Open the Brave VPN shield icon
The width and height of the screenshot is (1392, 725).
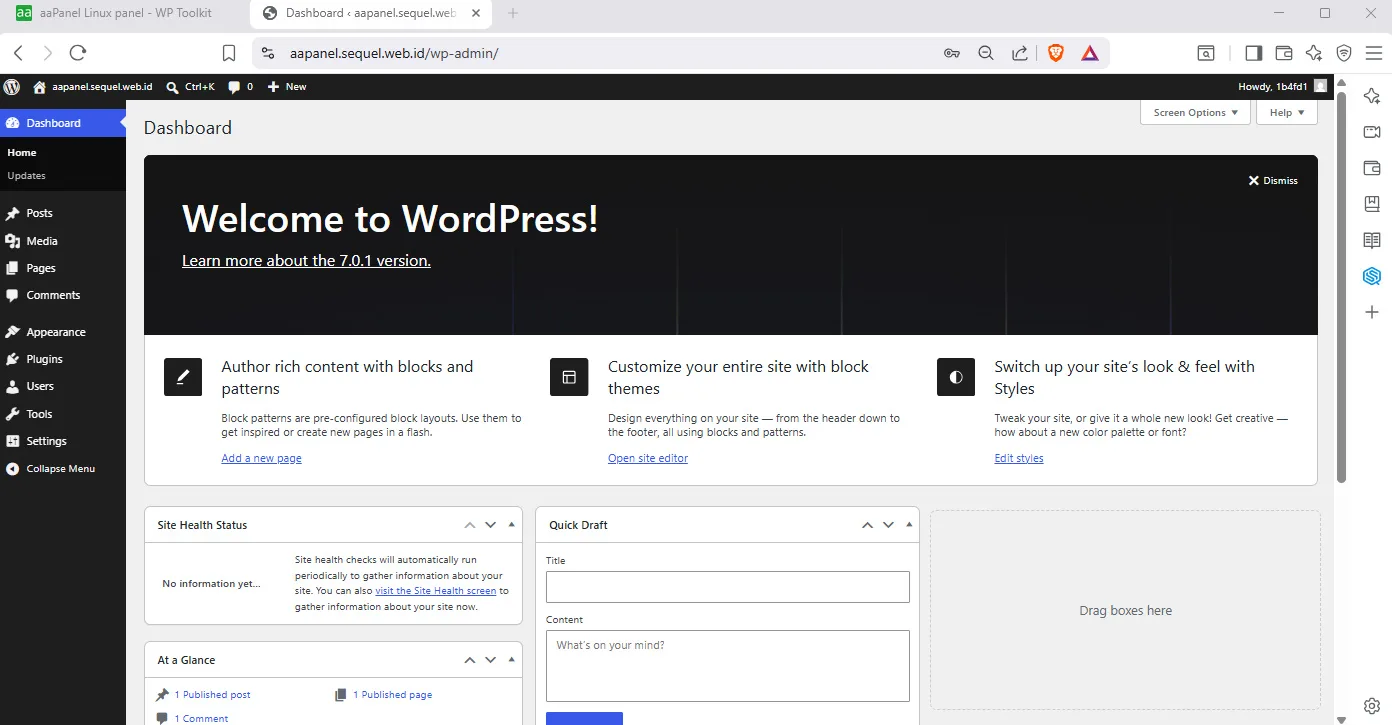click(x=1344, y=53)
